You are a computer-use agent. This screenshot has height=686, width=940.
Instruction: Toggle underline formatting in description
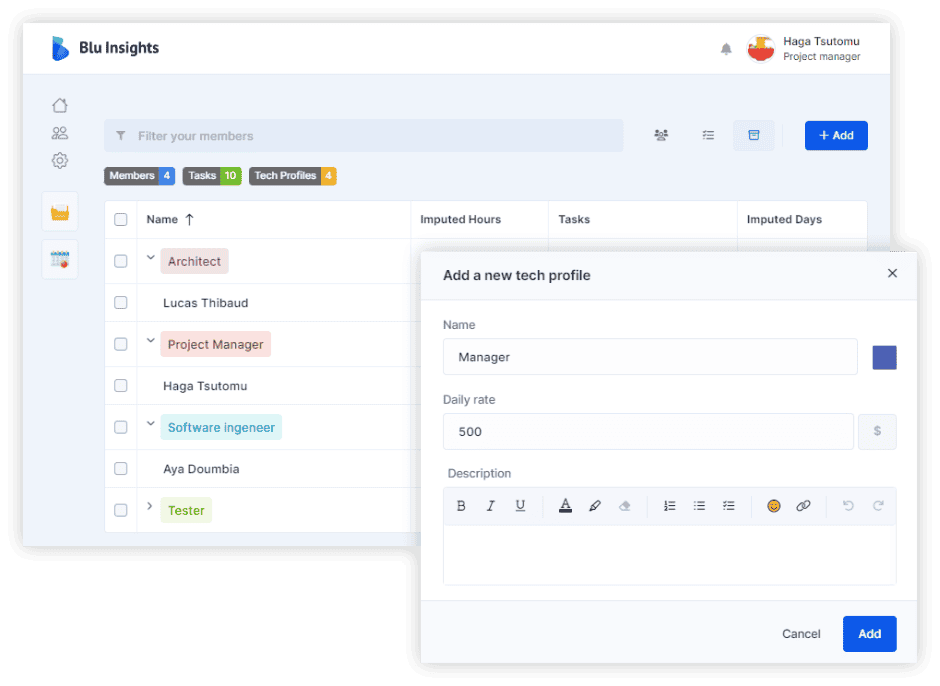coord(520,506)
